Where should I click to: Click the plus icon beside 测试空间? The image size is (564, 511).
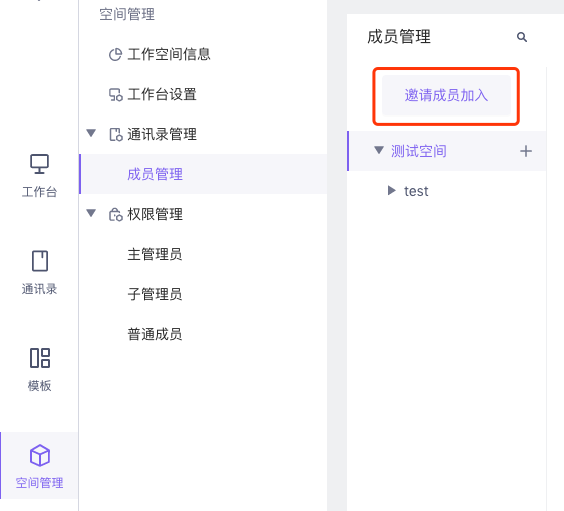(526, 151)
